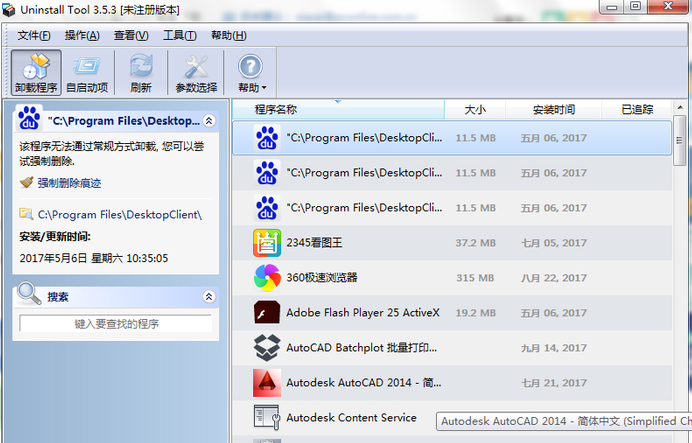Image resolution: width=692 pixels, height=443 pixels.
Task: Sort by 已追踪 column header
Action: tap(637, 109)
